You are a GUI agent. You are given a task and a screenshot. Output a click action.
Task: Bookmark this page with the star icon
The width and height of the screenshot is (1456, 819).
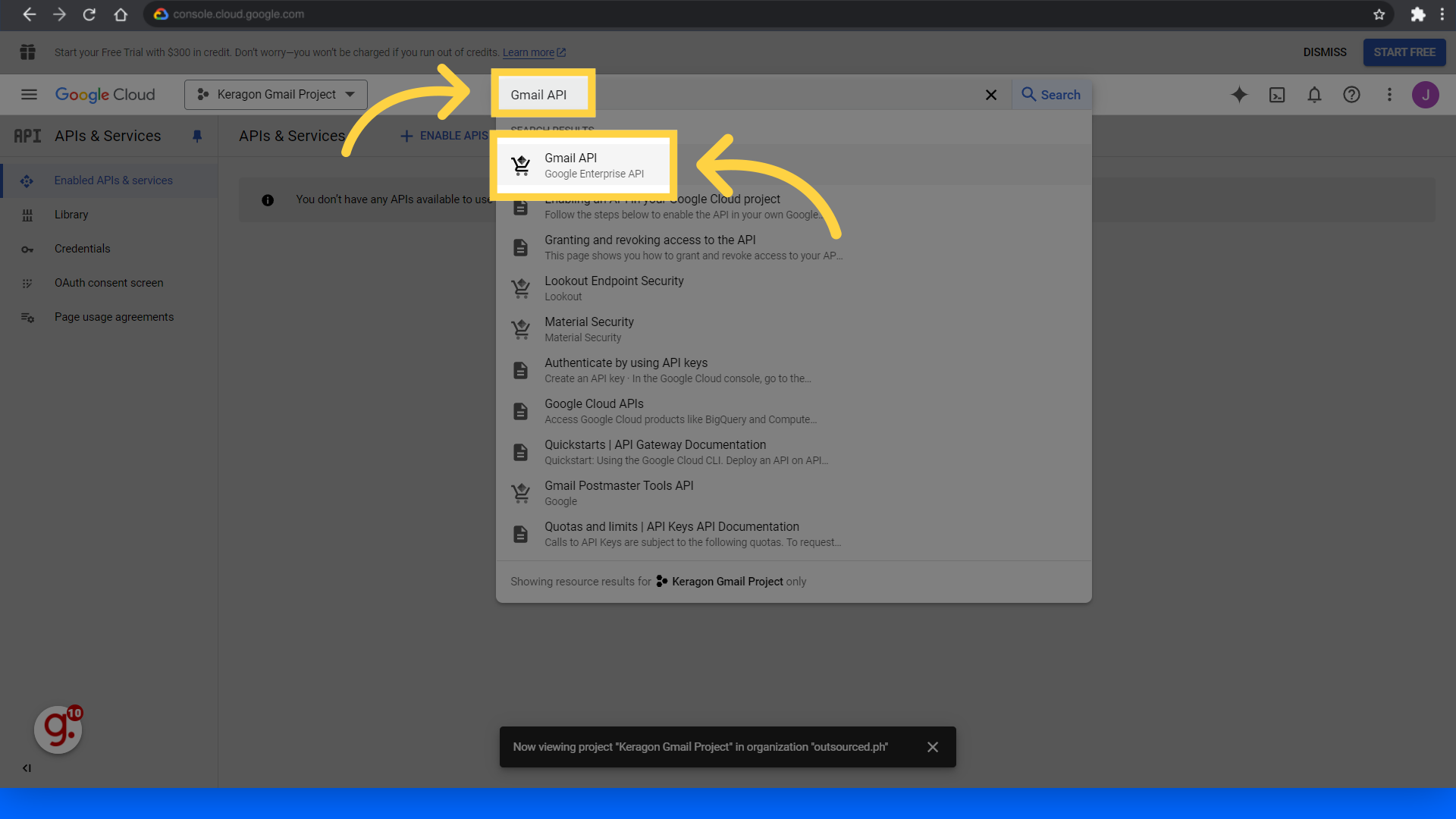pyautogui.click(x=1379, y=14)
